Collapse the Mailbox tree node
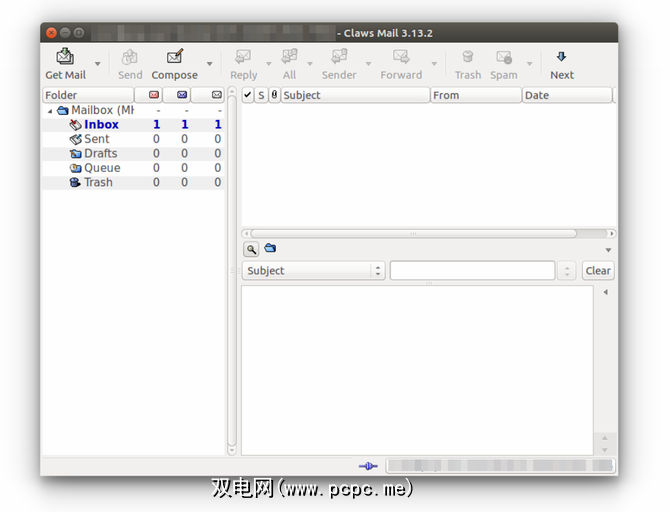This screenshot has width=670, height=512. coord(50,111)
